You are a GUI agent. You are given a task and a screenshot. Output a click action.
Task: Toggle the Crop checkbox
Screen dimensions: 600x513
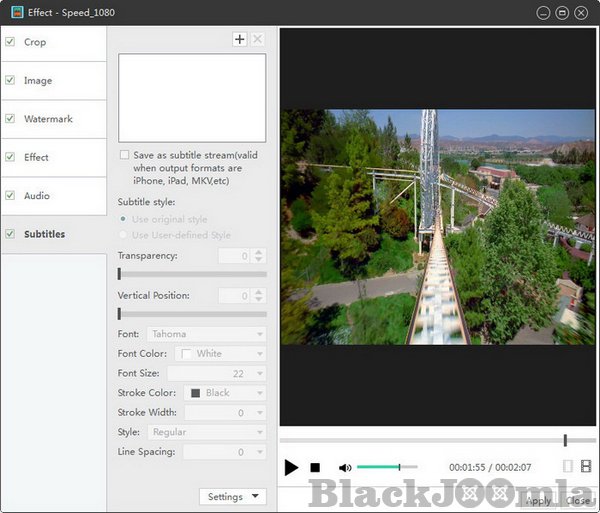[10, 42]
